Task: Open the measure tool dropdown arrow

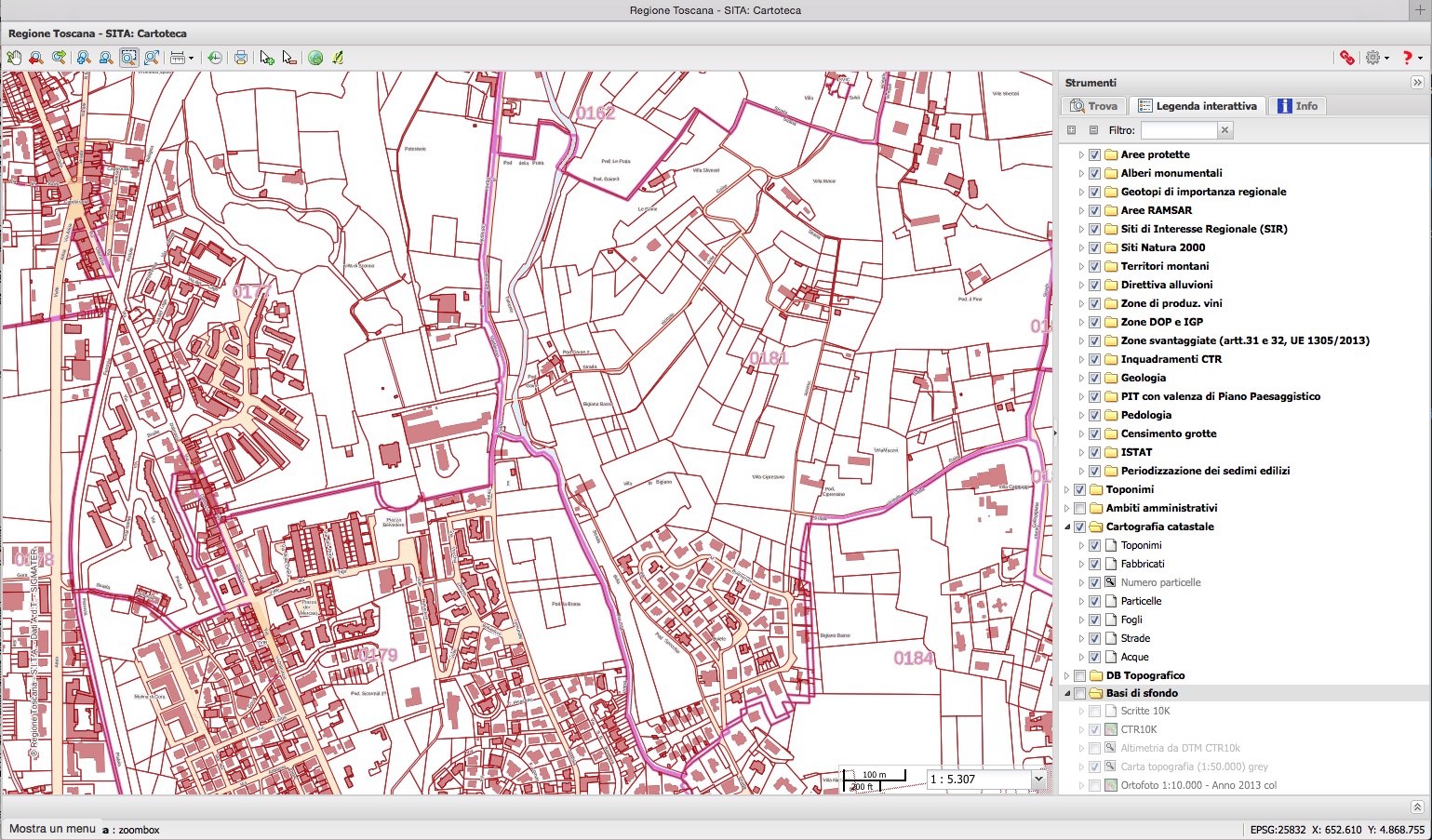Action: (x=191, y=58)
